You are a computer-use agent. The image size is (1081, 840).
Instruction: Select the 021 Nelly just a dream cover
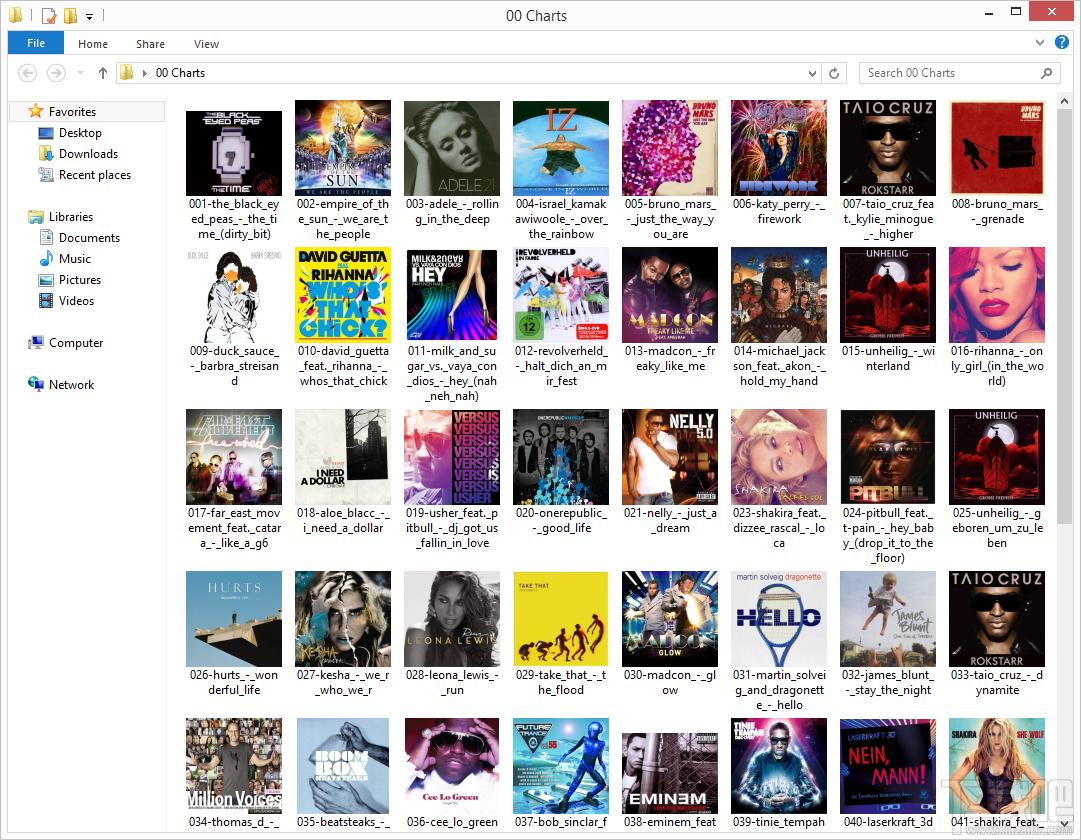pyautogui.click(x=670, y=457)
